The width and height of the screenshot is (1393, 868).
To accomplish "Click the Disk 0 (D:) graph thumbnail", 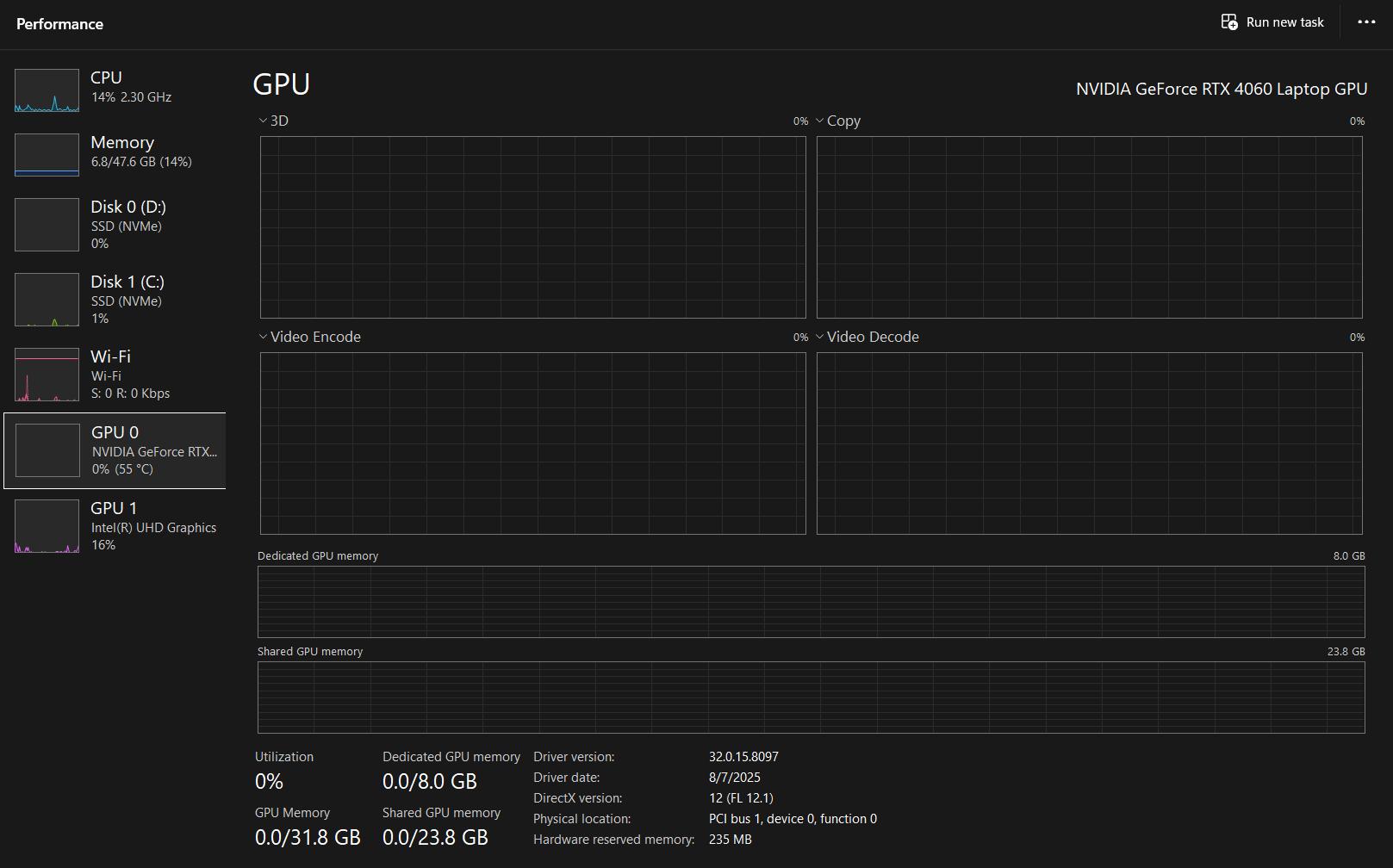I will pos(47,225).
